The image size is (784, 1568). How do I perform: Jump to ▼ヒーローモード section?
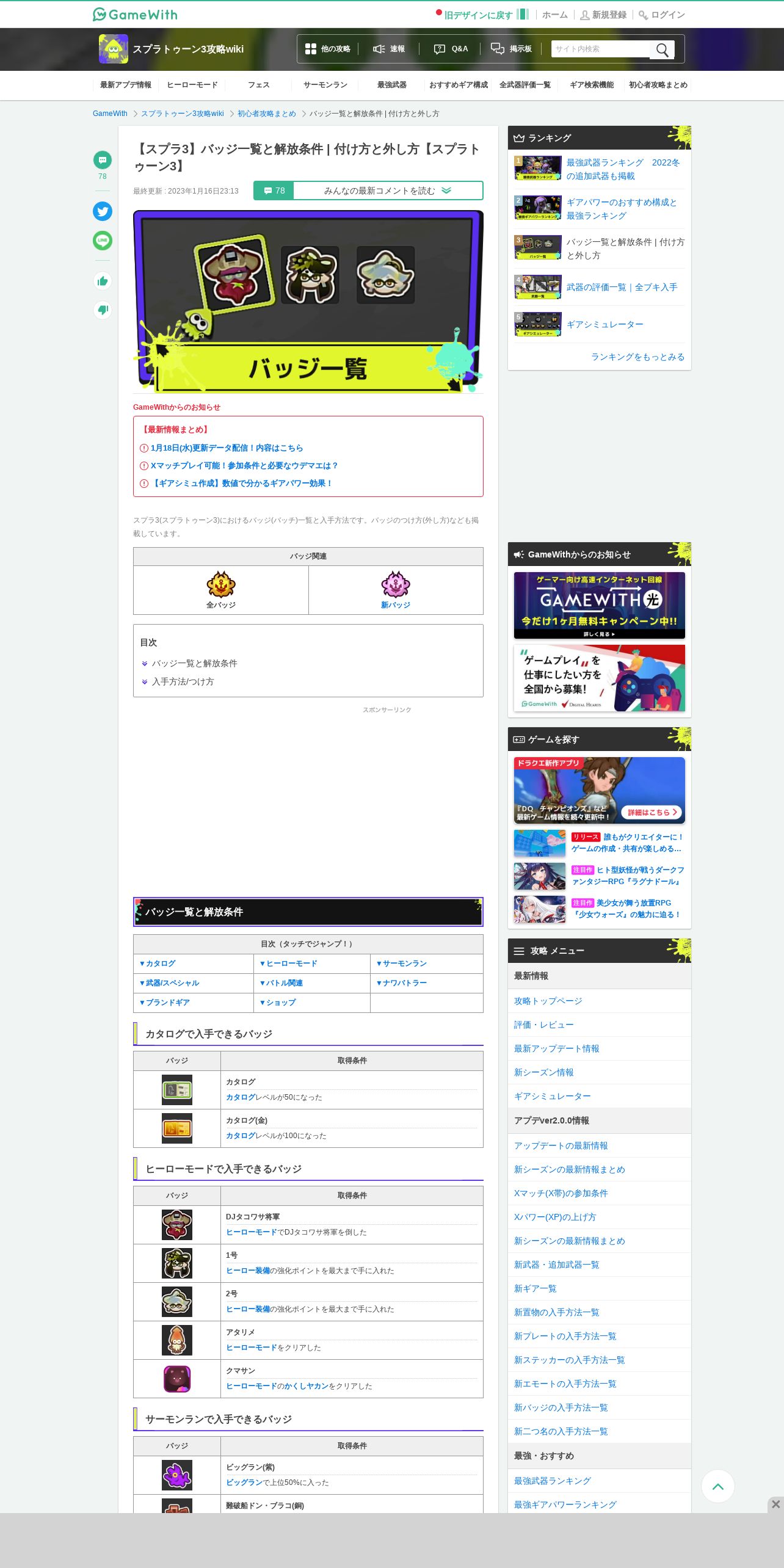pos(289,964)
